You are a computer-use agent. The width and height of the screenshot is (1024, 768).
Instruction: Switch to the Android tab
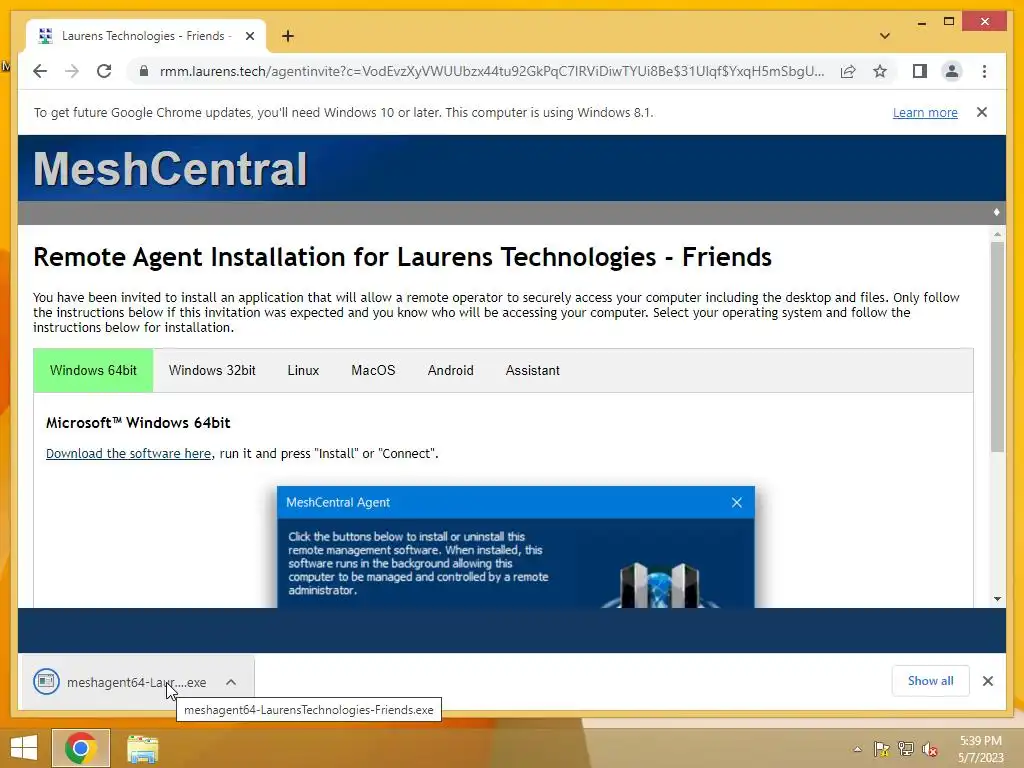[x=451, y=370]
